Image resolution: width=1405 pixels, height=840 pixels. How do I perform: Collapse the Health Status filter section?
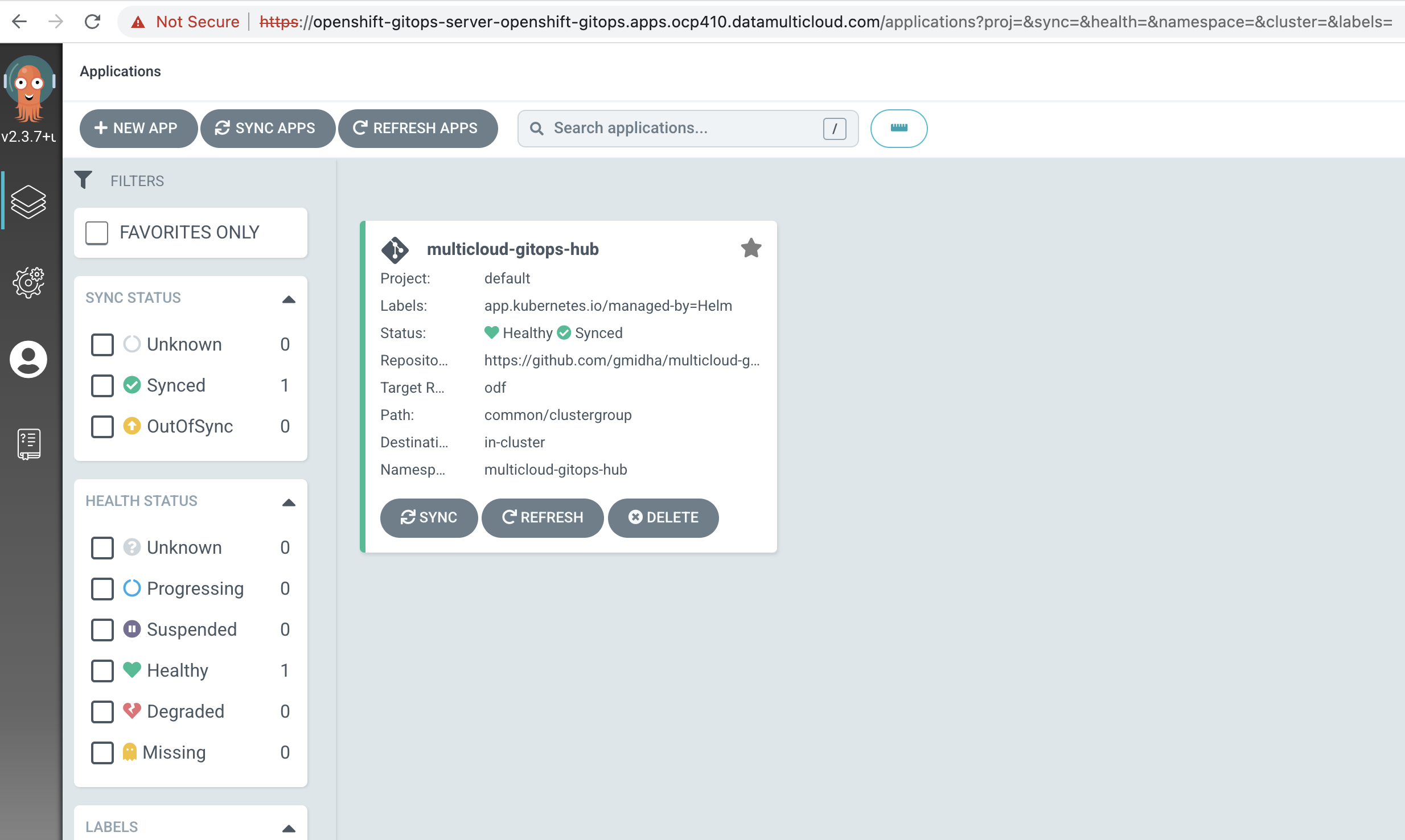289,503
